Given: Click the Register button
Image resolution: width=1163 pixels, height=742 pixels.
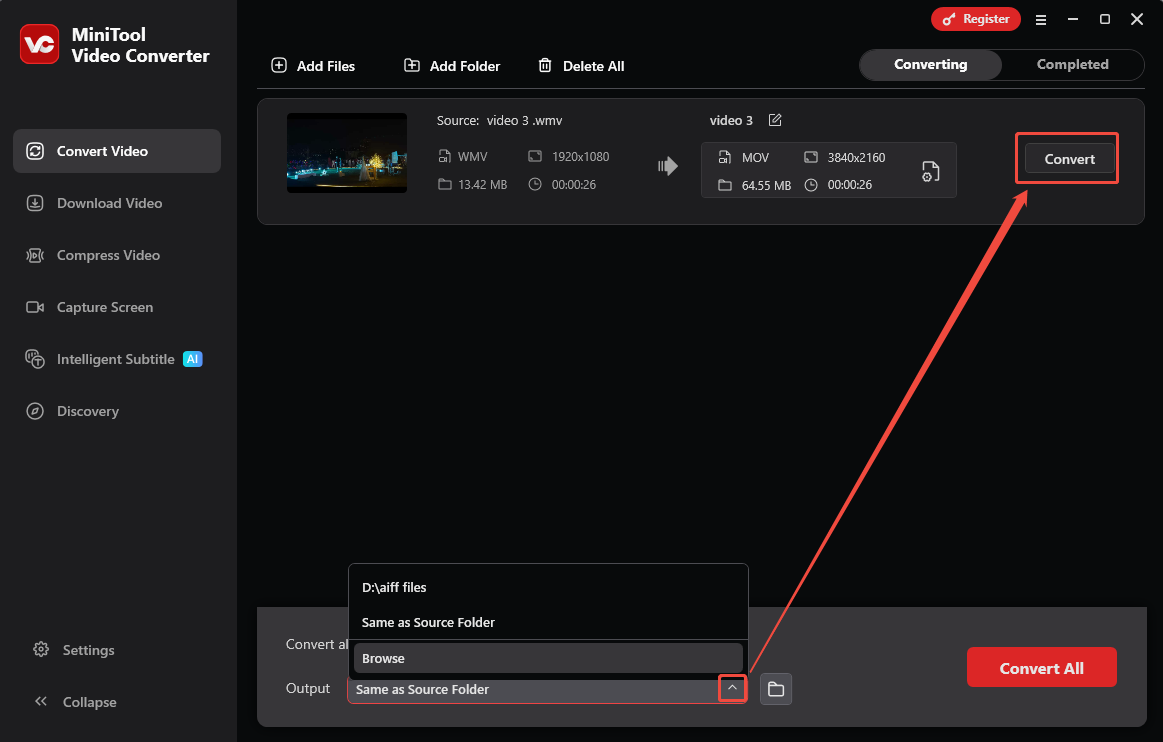Looking at the screenshot, I should pyautogui.click(x=976, y=18).
